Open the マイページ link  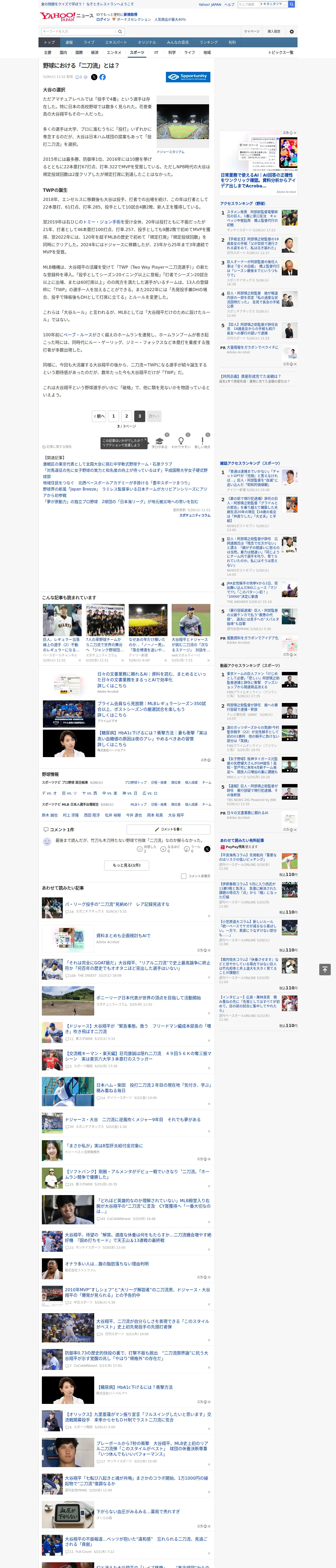click(251, 32)
